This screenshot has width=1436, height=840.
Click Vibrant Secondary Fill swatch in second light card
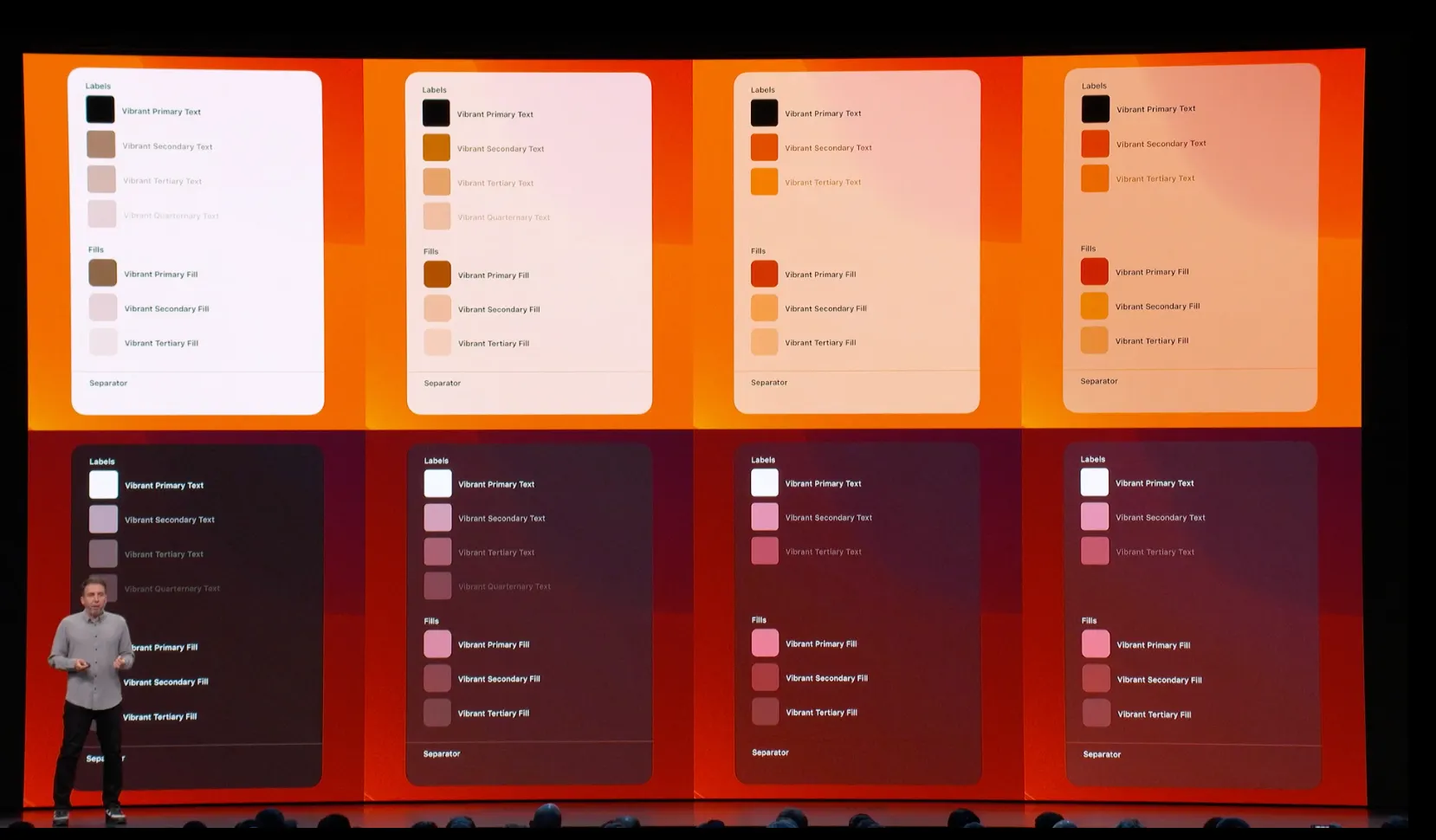tap(437, 308)
